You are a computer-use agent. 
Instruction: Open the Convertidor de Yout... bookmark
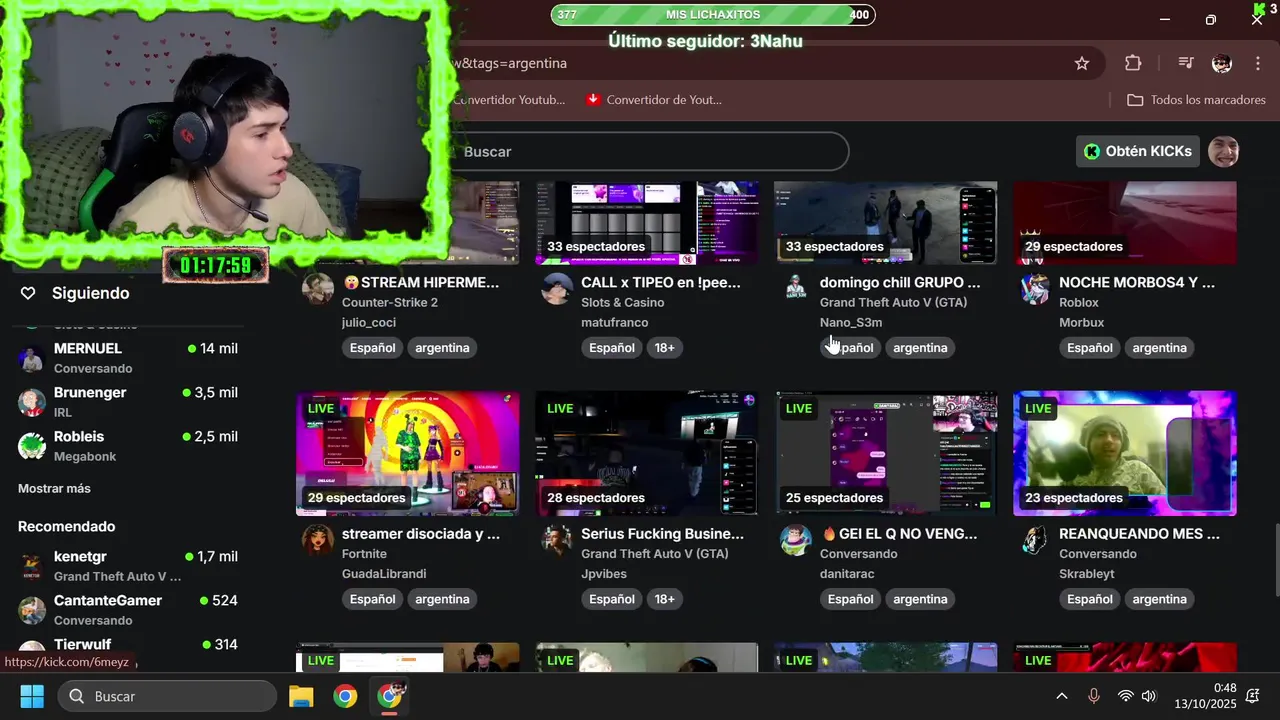click(x=654, y=100)
